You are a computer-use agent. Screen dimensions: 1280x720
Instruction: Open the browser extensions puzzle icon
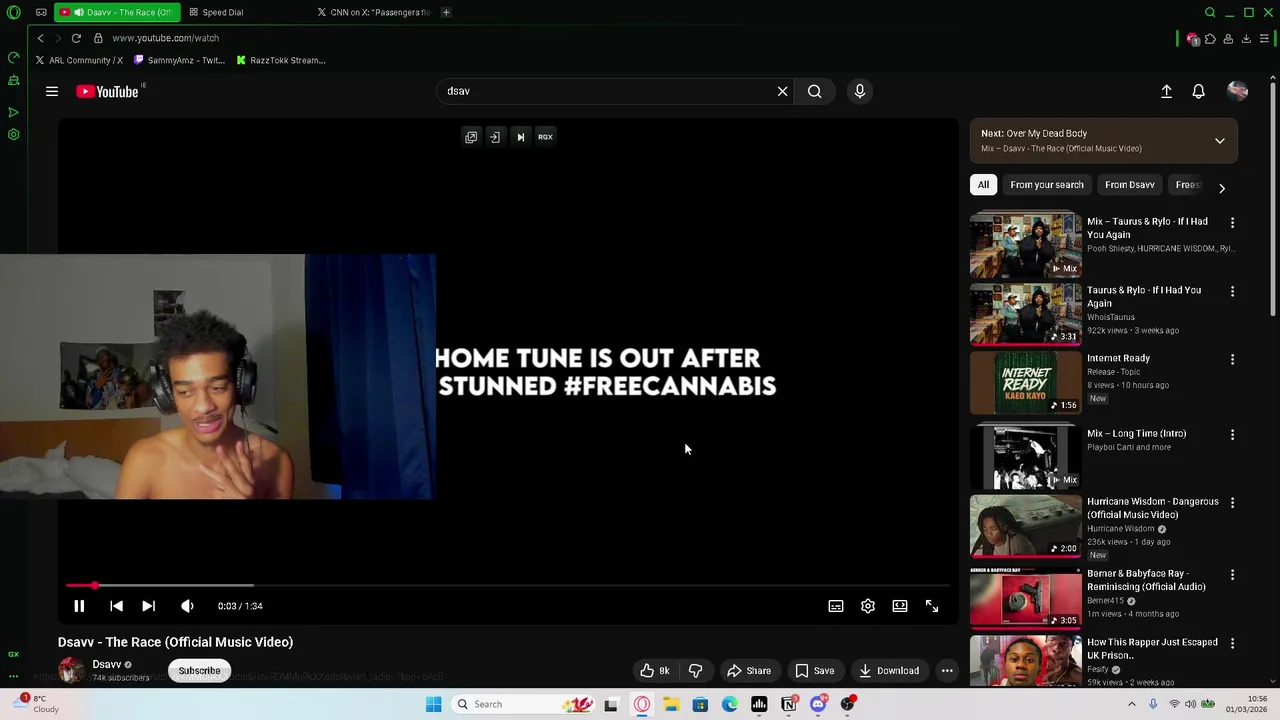coord(1210,38)
